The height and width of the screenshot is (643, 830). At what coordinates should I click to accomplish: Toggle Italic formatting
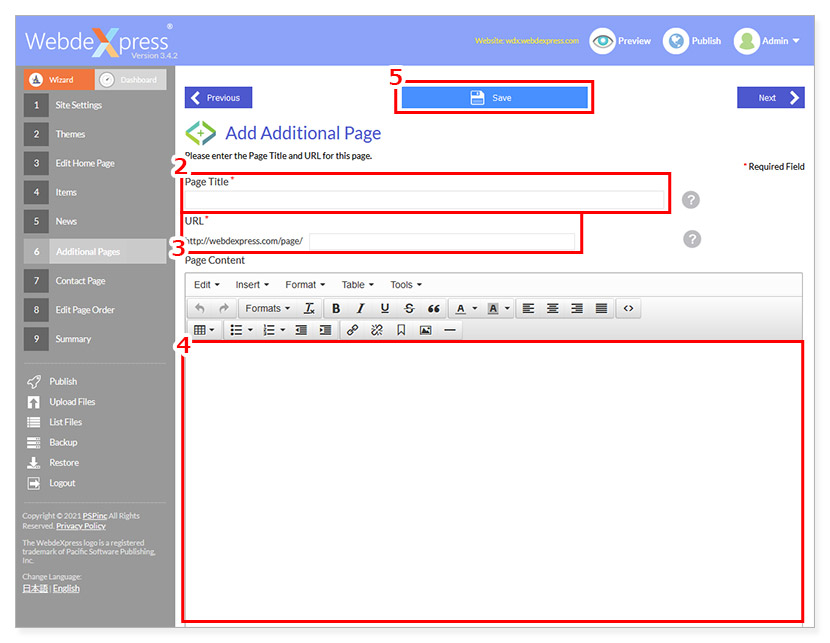360,309
